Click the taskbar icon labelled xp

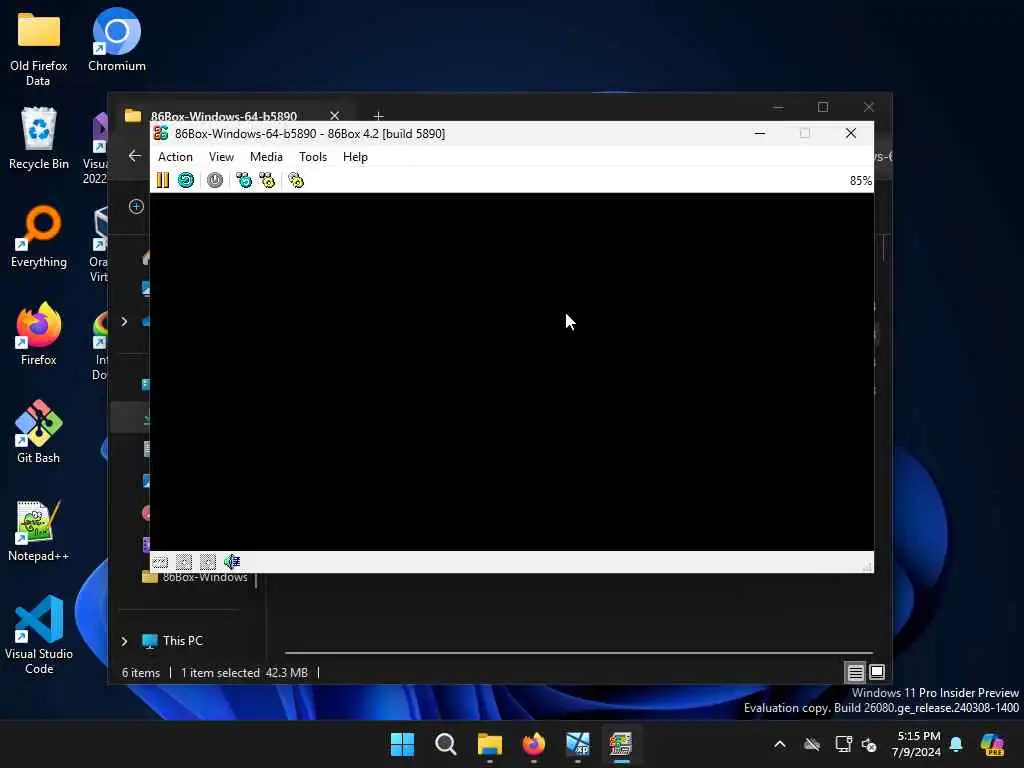tap(577, 744)
